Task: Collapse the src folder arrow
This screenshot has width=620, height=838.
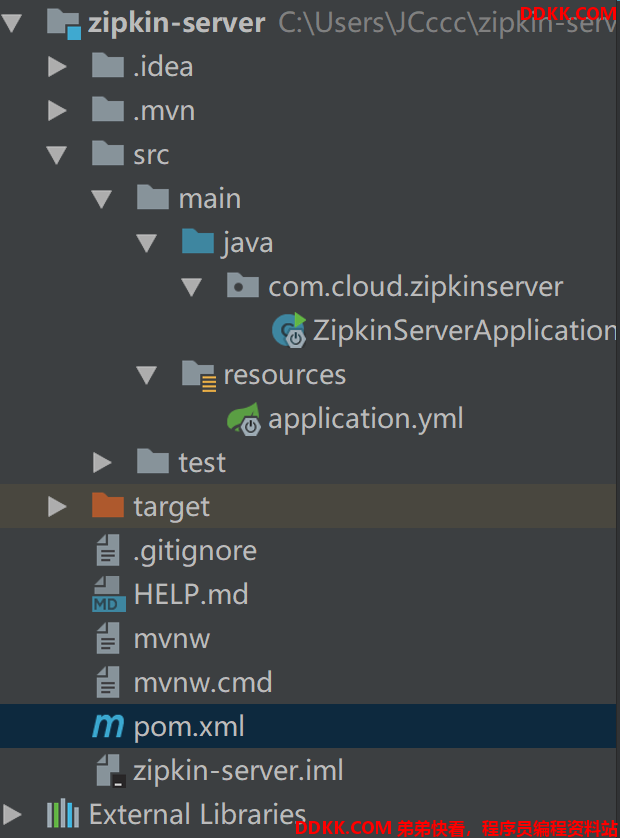Action: click(57, 155)
